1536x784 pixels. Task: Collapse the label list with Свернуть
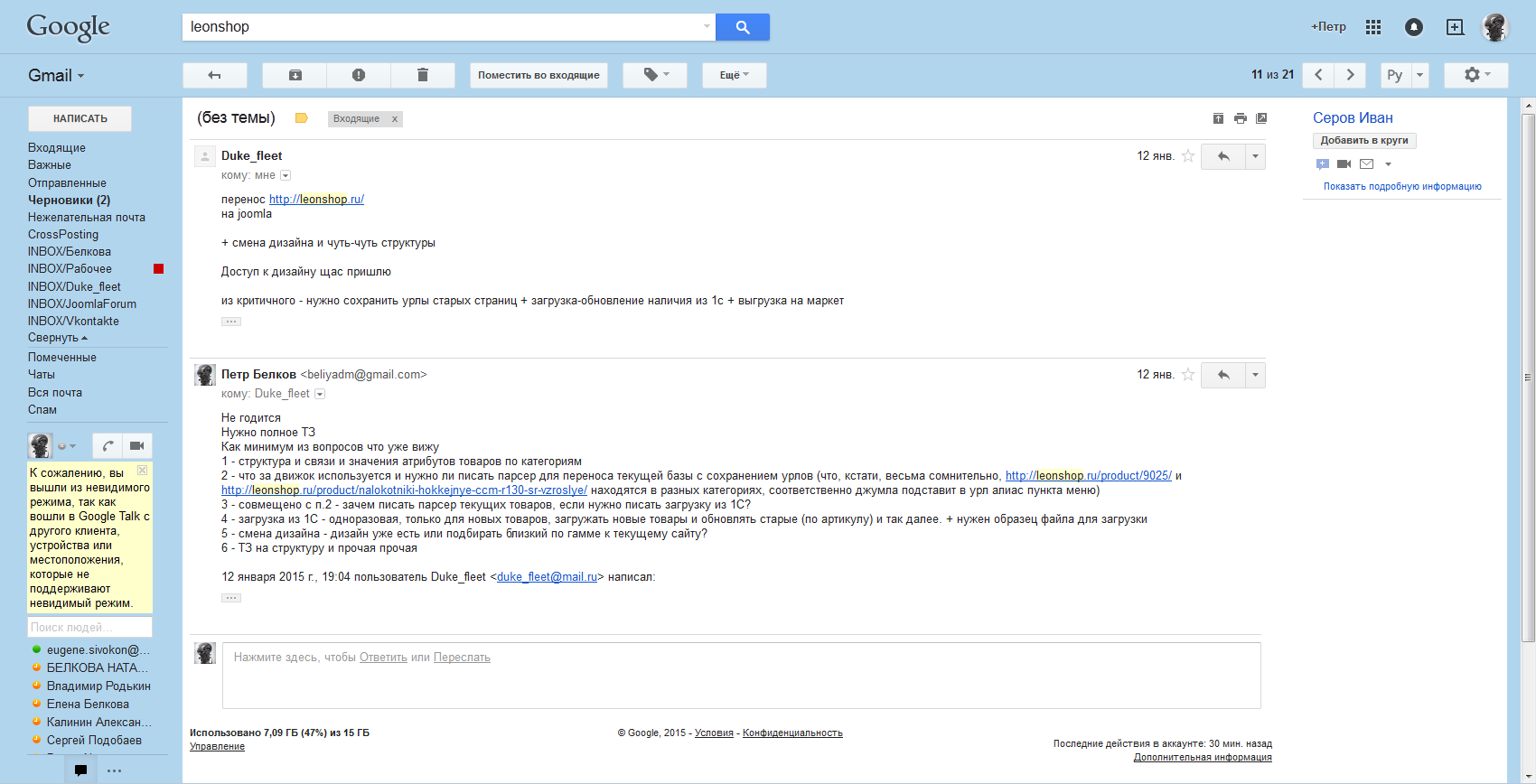point(58,338)
